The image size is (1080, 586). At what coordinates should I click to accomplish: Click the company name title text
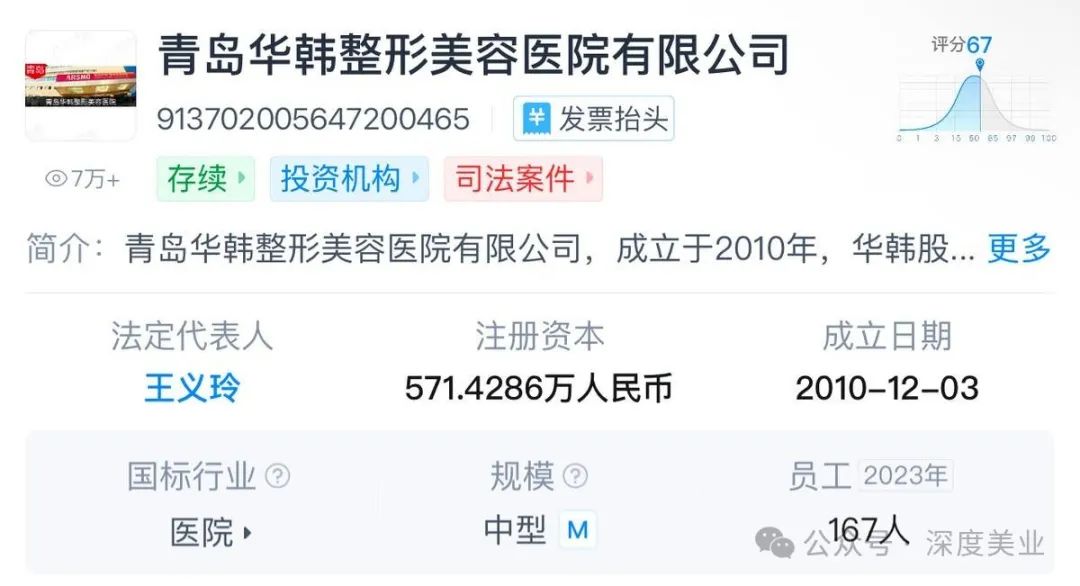[x=473, y=55]
